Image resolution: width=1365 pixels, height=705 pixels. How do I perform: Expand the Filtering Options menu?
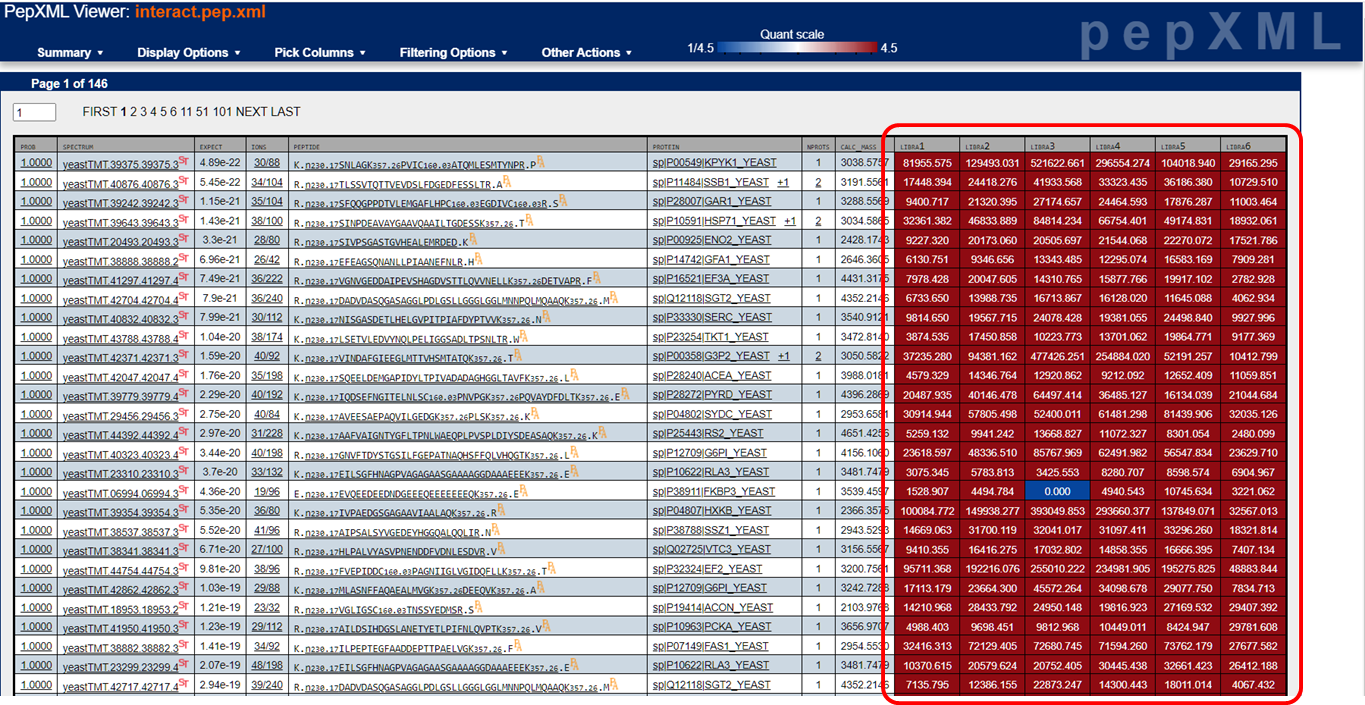coord(453,53)
